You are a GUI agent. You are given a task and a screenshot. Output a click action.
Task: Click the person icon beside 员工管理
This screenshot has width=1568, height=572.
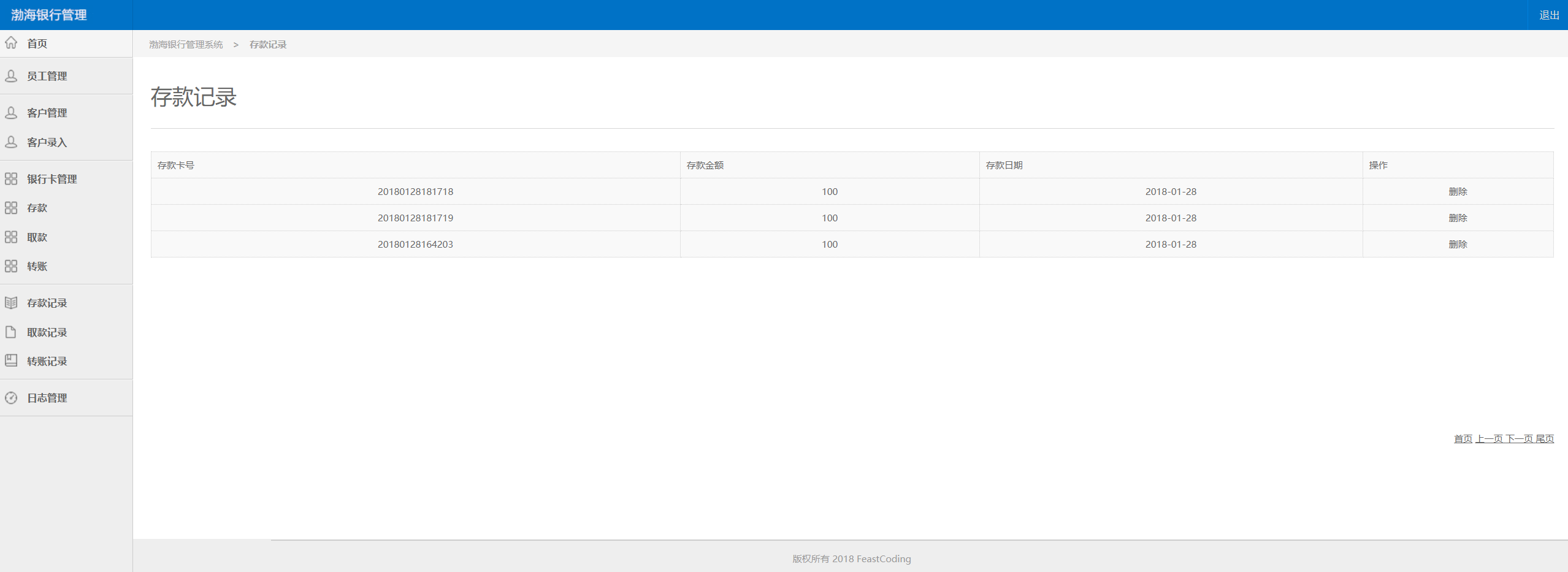click(11, 76)
